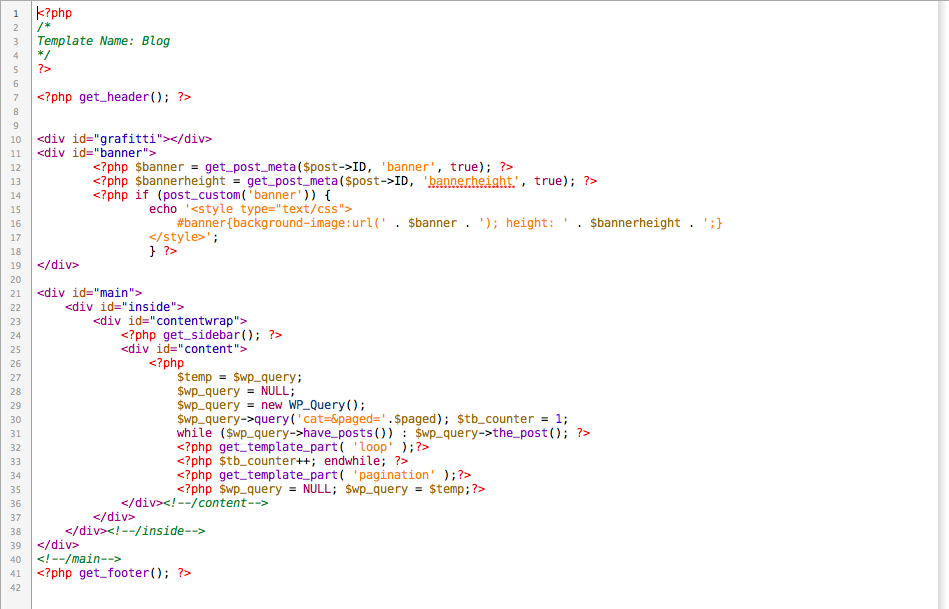Click $tb_counter = 1 on line 30
Viewport: 949px width, 609px height.
(x=513, y=419)
